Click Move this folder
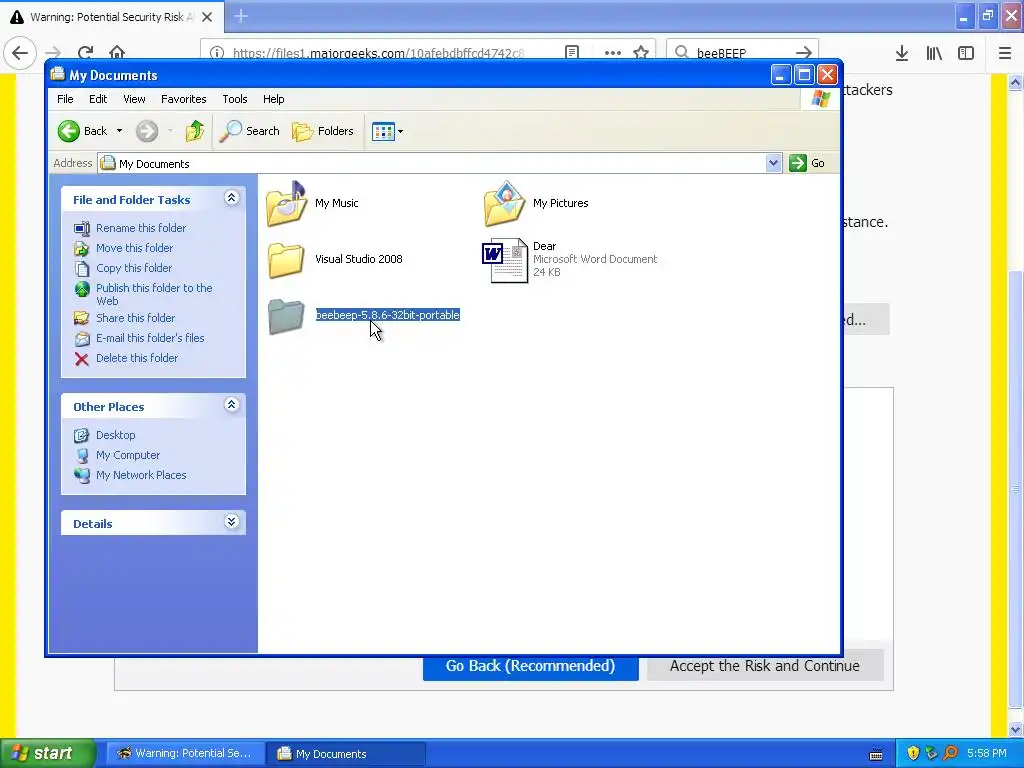 click(x=135, y=248)
